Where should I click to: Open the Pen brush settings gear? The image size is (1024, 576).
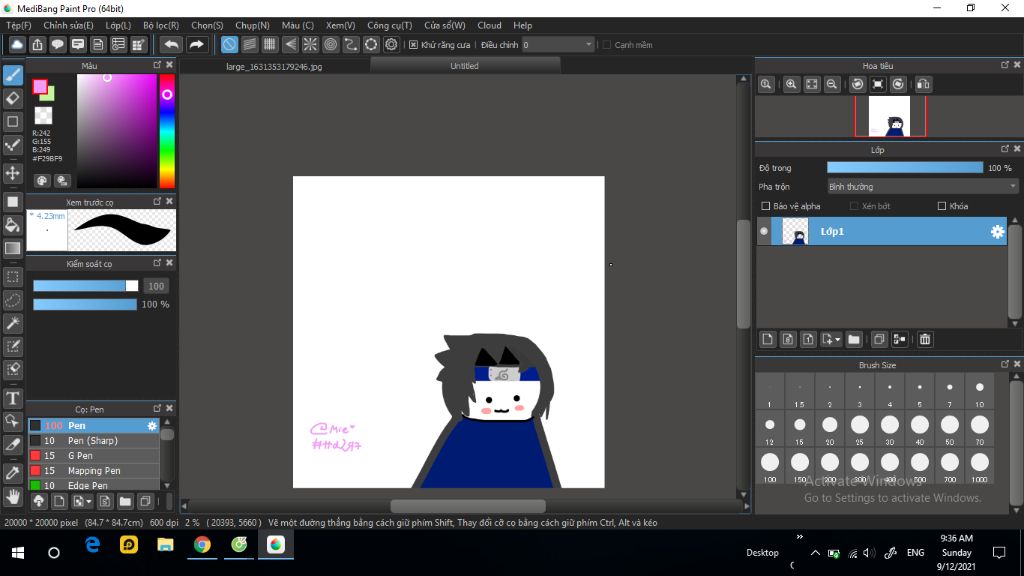tap(152, 425)
